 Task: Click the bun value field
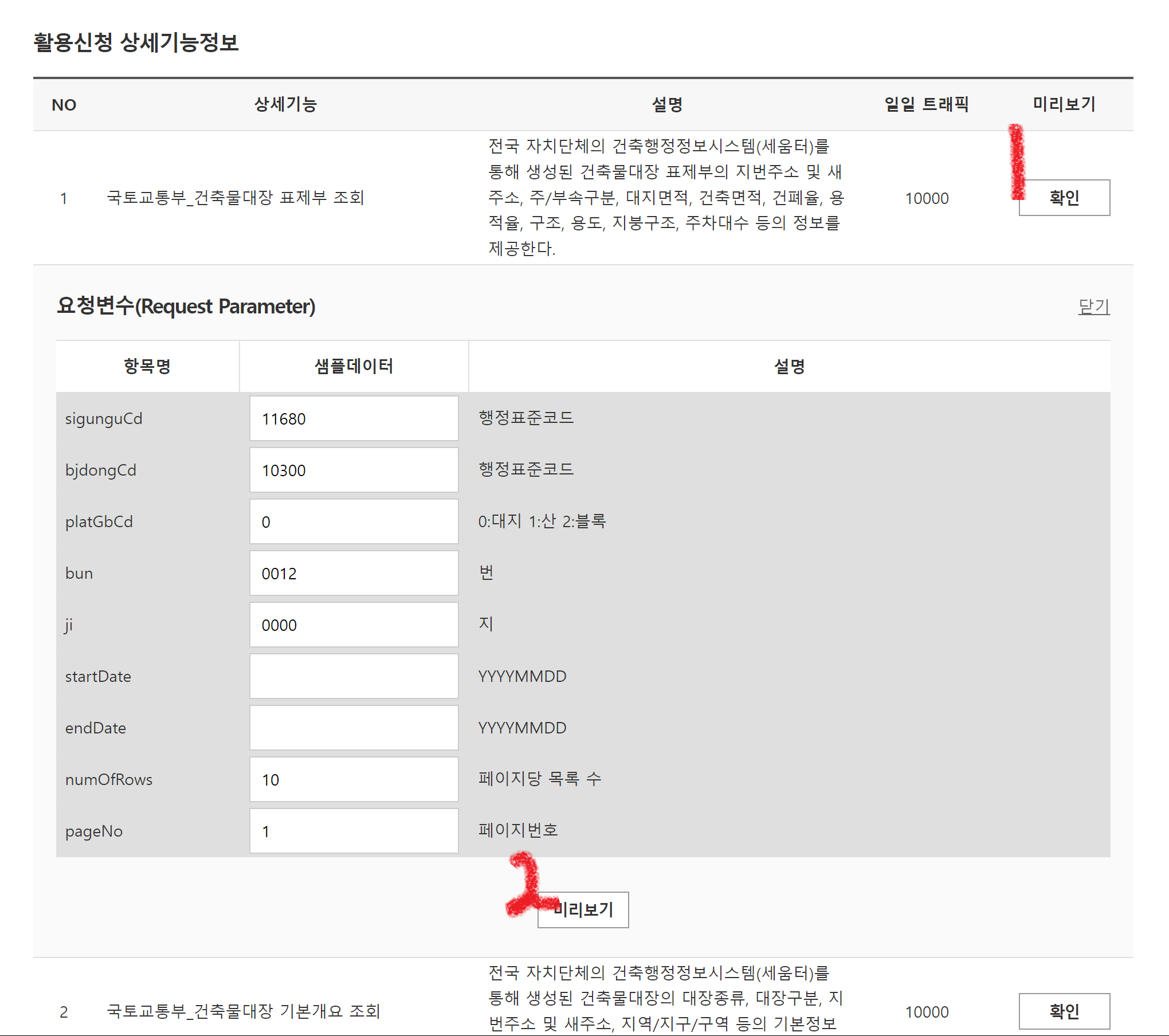point(354,574)
